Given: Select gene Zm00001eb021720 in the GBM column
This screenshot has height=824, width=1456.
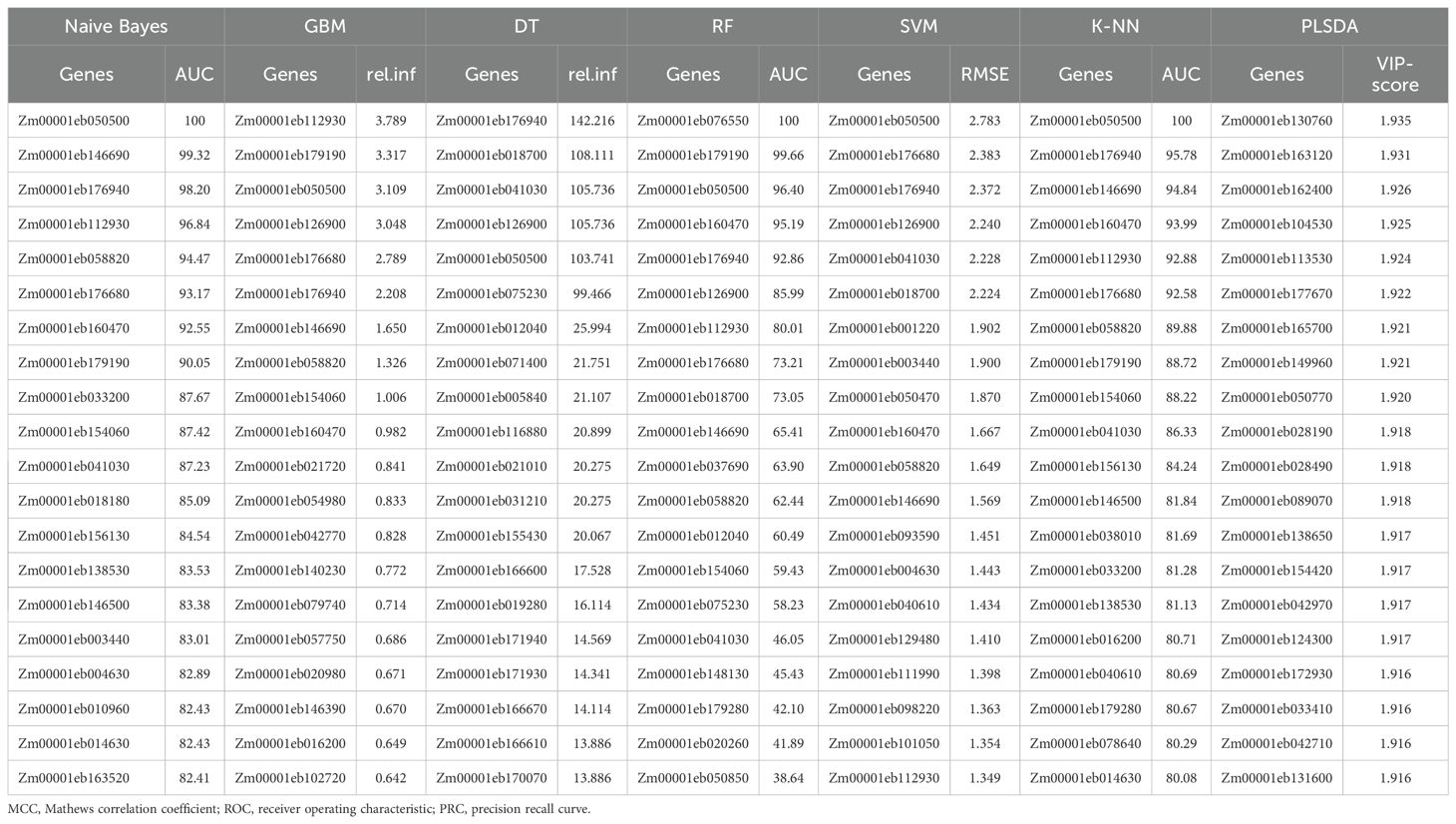Looking at the screenshot, I should (290, 467).
